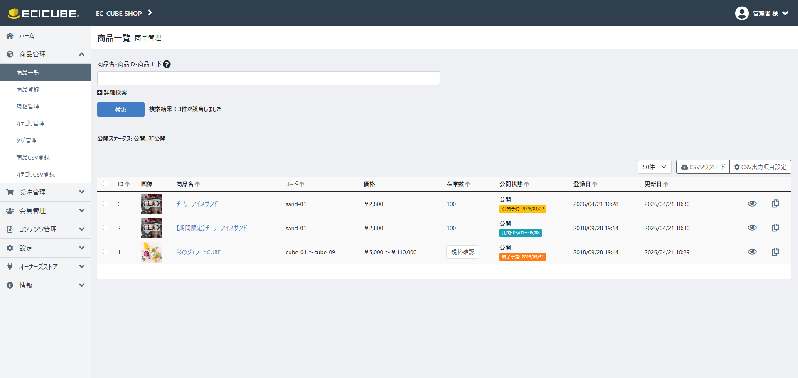Preview the cube-01 product via eye icon
798x378 pixels.
752,251
